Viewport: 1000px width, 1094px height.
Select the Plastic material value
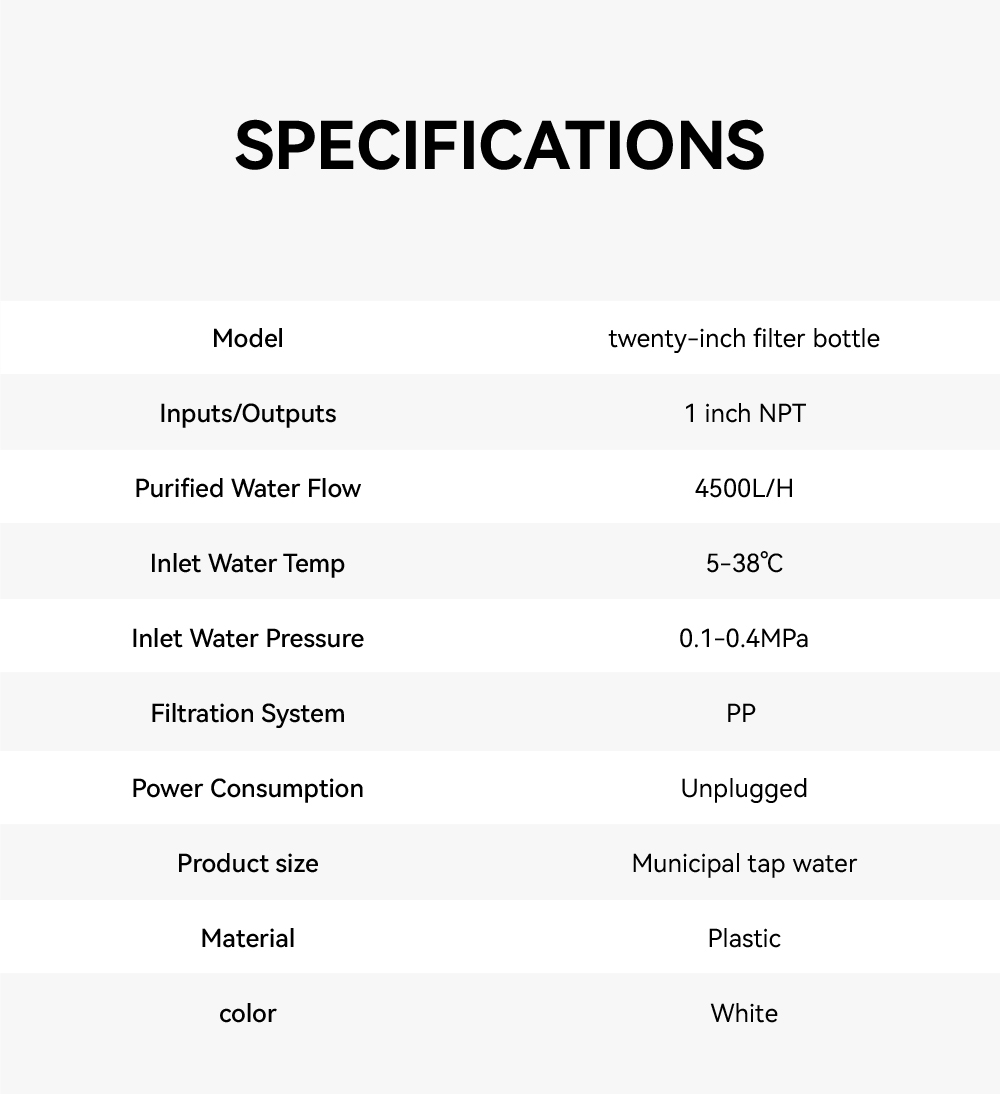point(744,938)
